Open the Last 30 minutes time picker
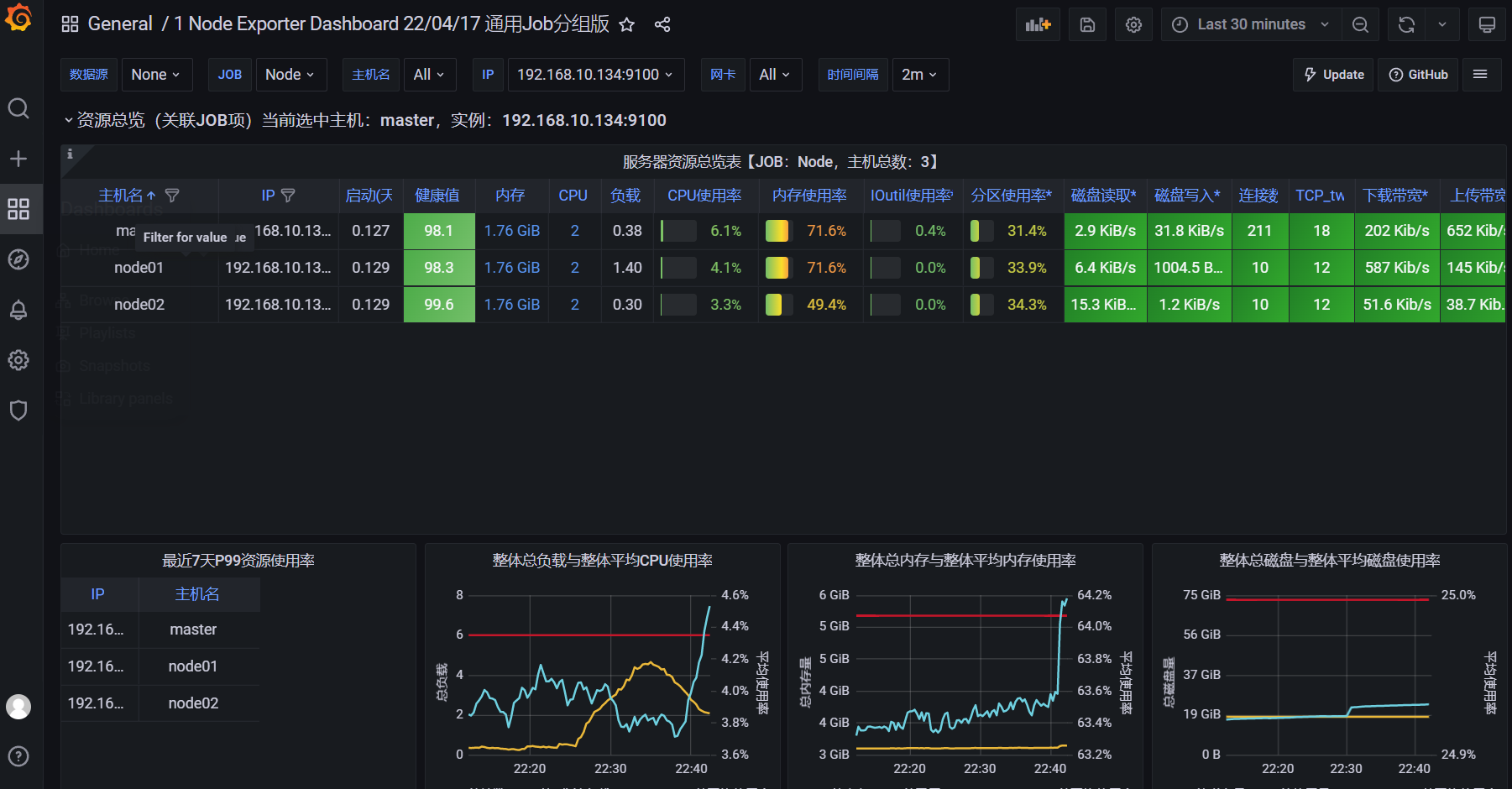Viewport: 1512px width, 789px height. point(1250,25)
